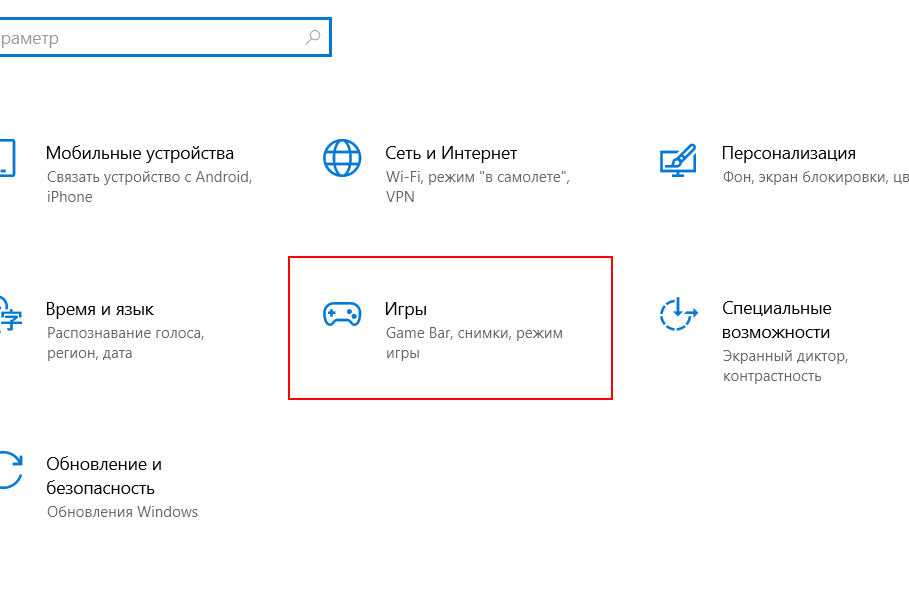
Task: Focus the settings search input field
Action: [150, 38]
